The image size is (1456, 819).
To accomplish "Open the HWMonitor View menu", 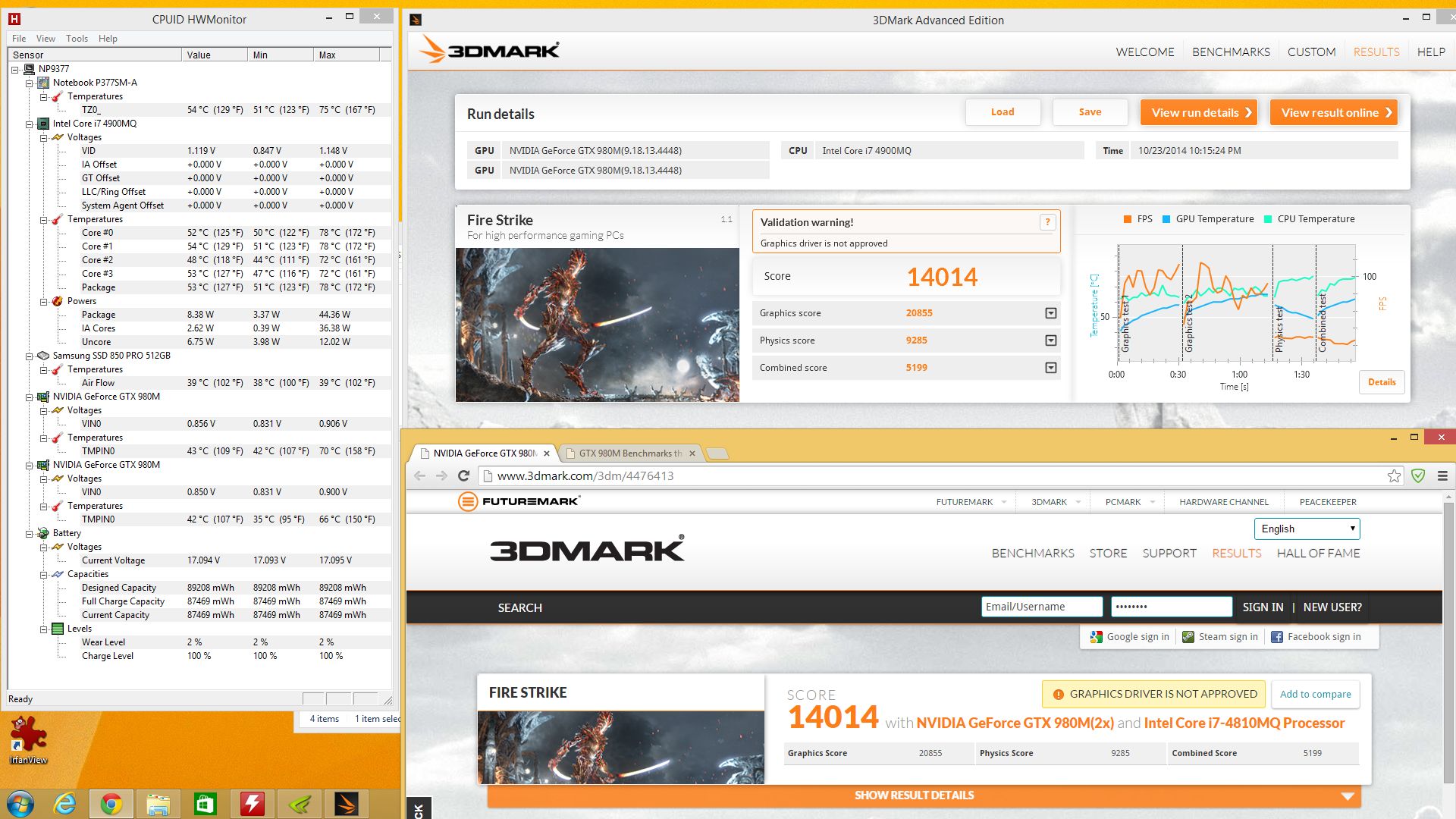I will (x=45, y=38).
